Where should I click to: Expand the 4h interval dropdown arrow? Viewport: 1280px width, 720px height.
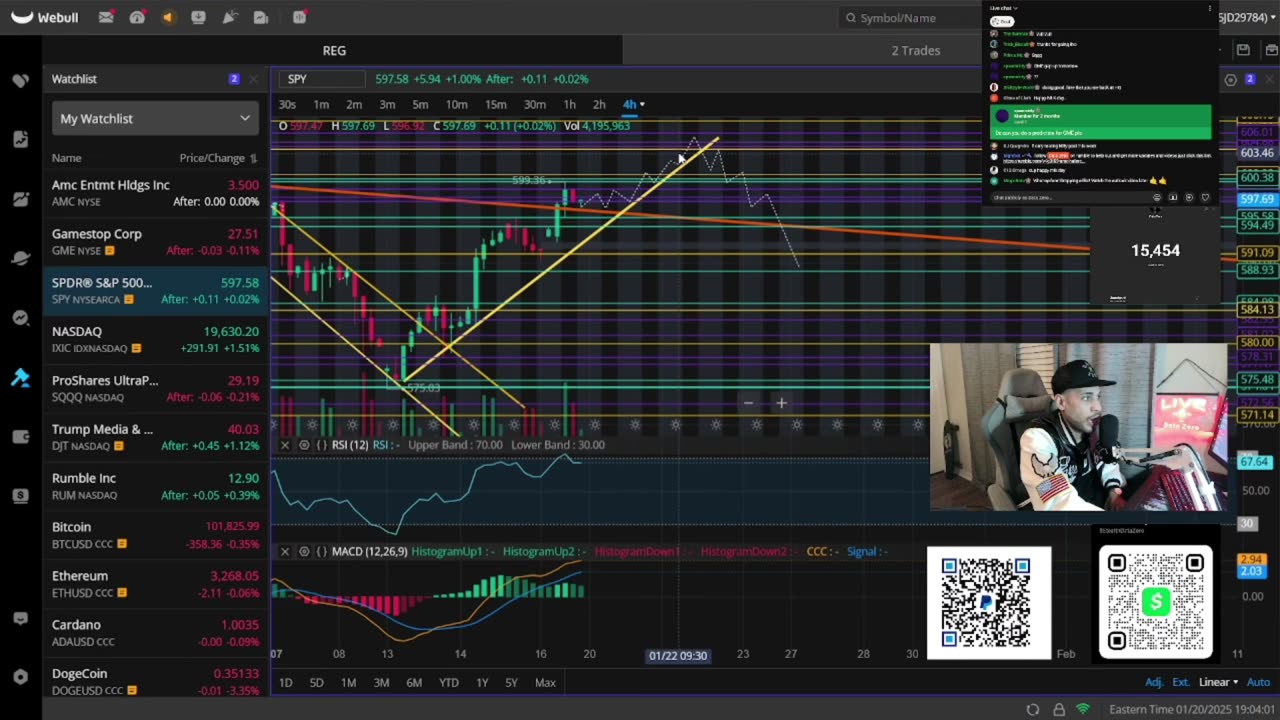click(642, 105)
